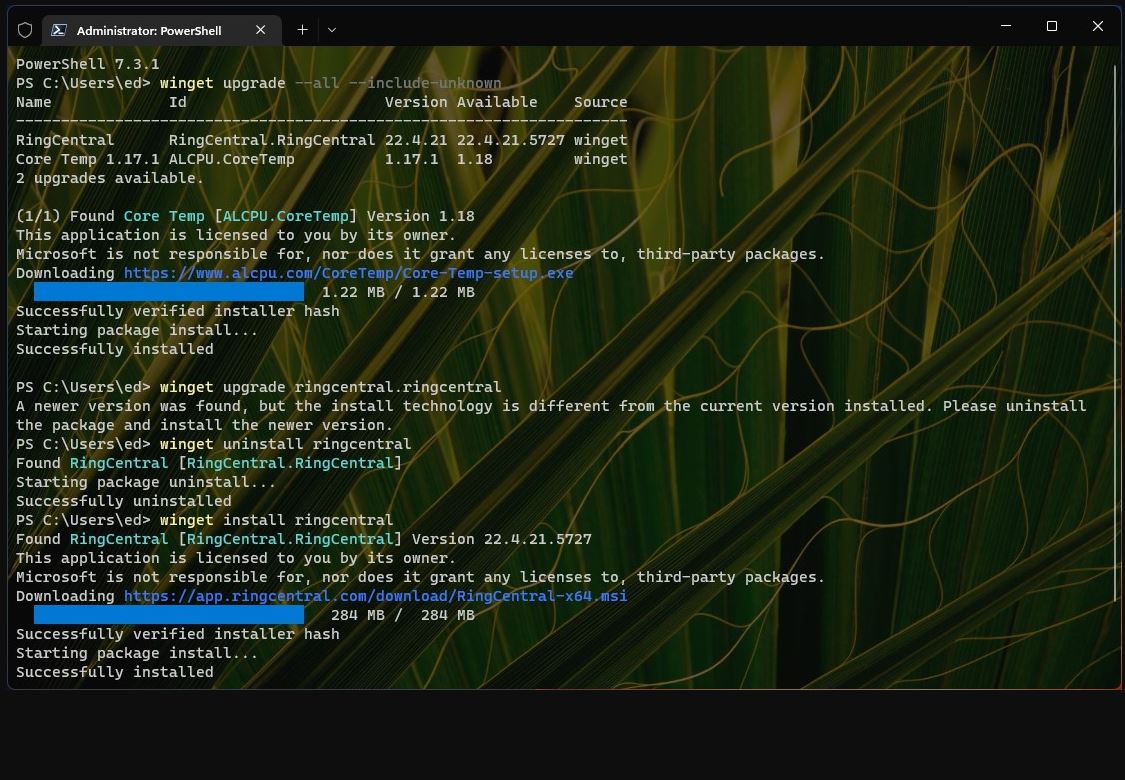Open a new terminal tab with the plus icon
The width and height of the screenshot is (1125, 780).
[302, 30]
